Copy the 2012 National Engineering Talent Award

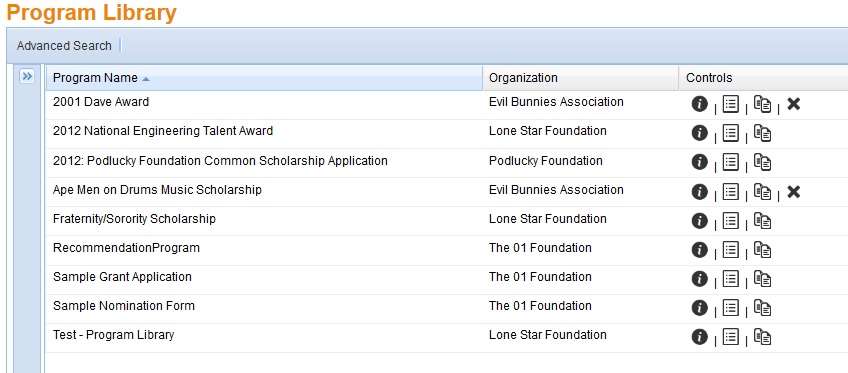762,133
